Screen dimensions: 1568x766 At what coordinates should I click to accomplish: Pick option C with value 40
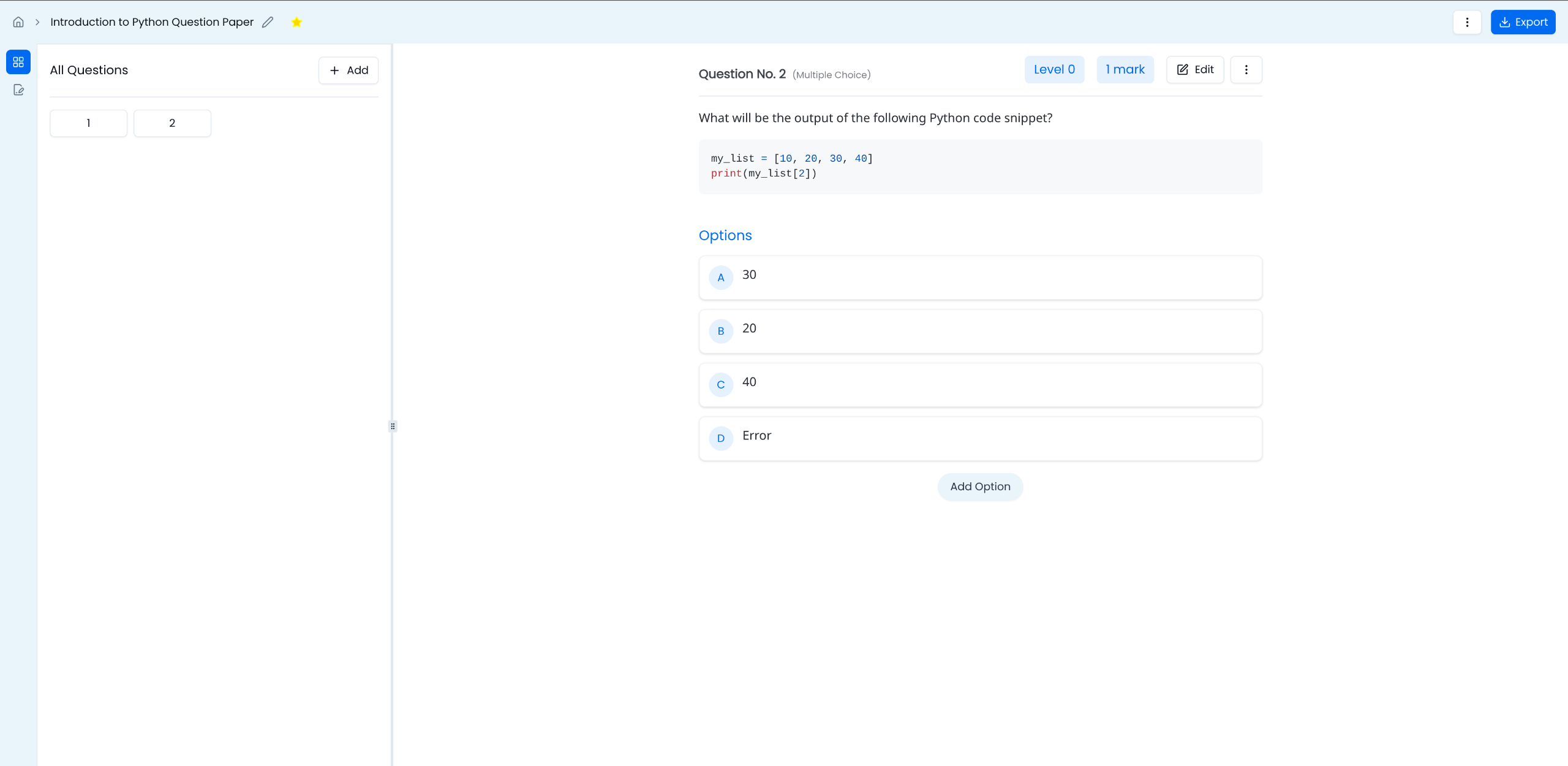[980, 385]
